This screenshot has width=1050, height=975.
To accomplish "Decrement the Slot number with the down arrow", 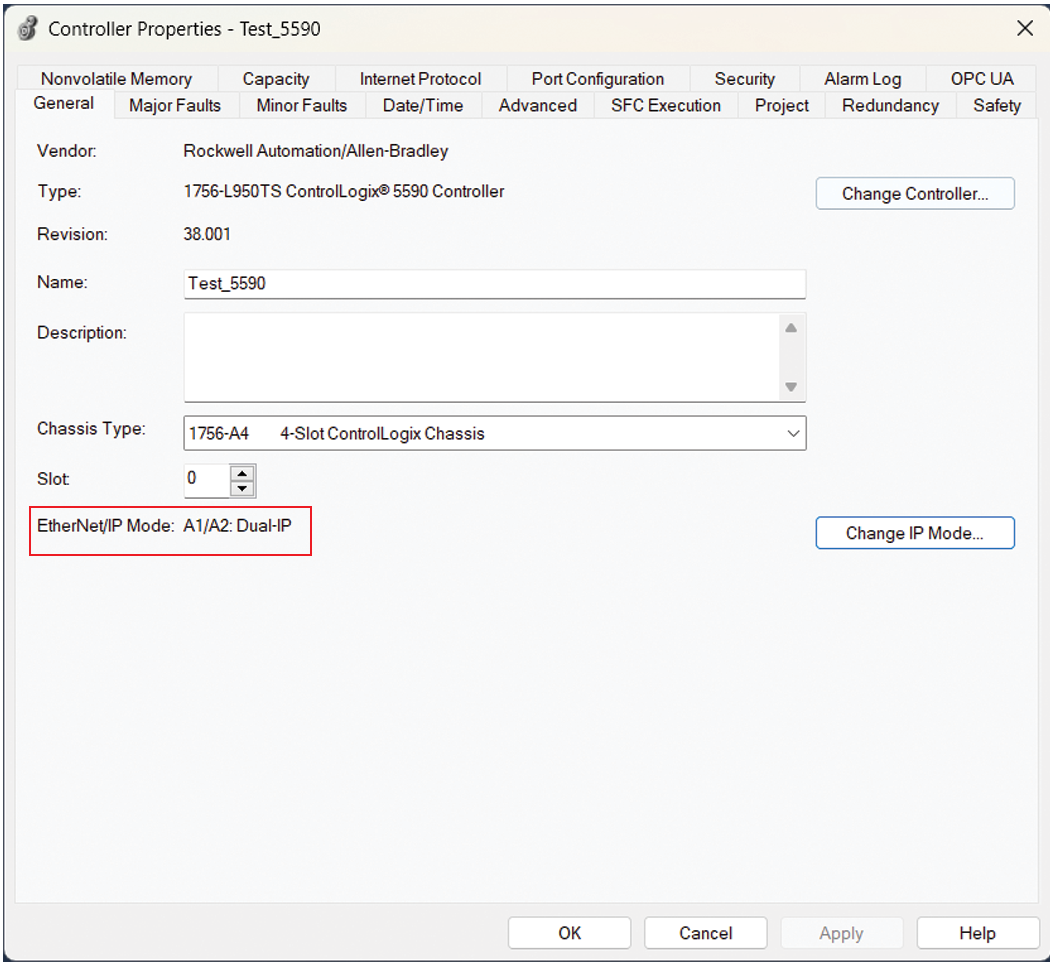I will (242, 487).
